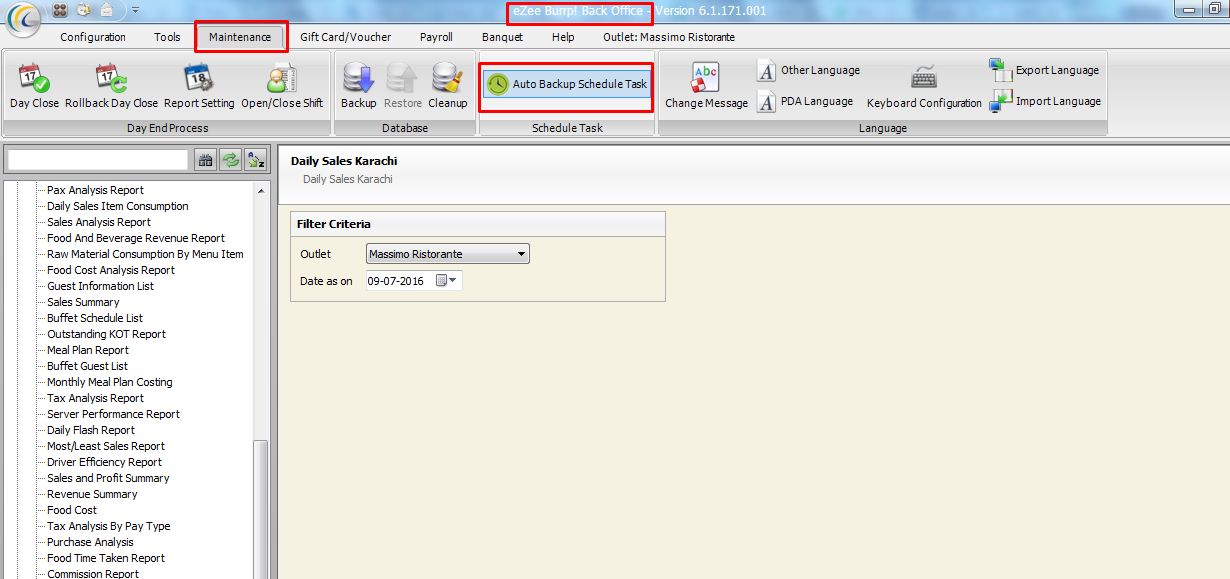The width and height of the screenshot is (1230, 579).
Task: Select Tax Analysis Report
Action: tap(95, 398)
